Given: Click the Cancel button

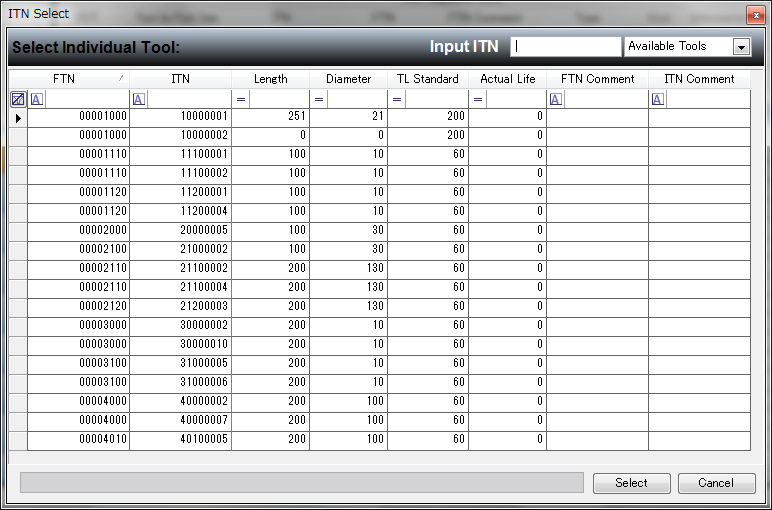Looking at the screenshot, I should click(716, 483).
